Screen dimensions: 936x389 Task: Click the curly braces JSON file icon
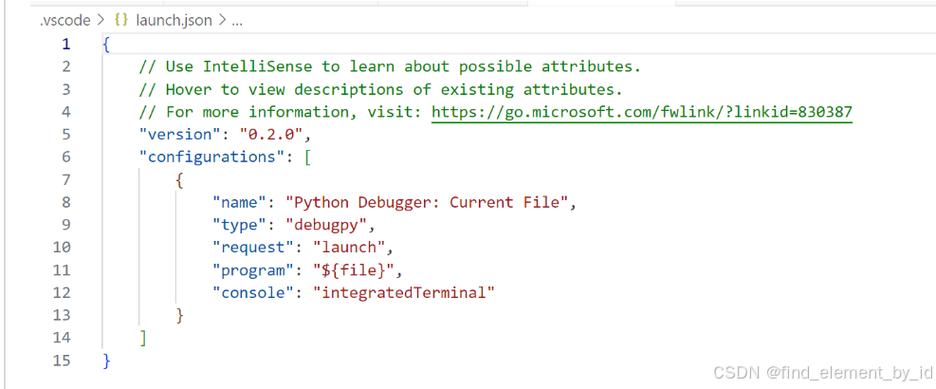pos(121,21)
